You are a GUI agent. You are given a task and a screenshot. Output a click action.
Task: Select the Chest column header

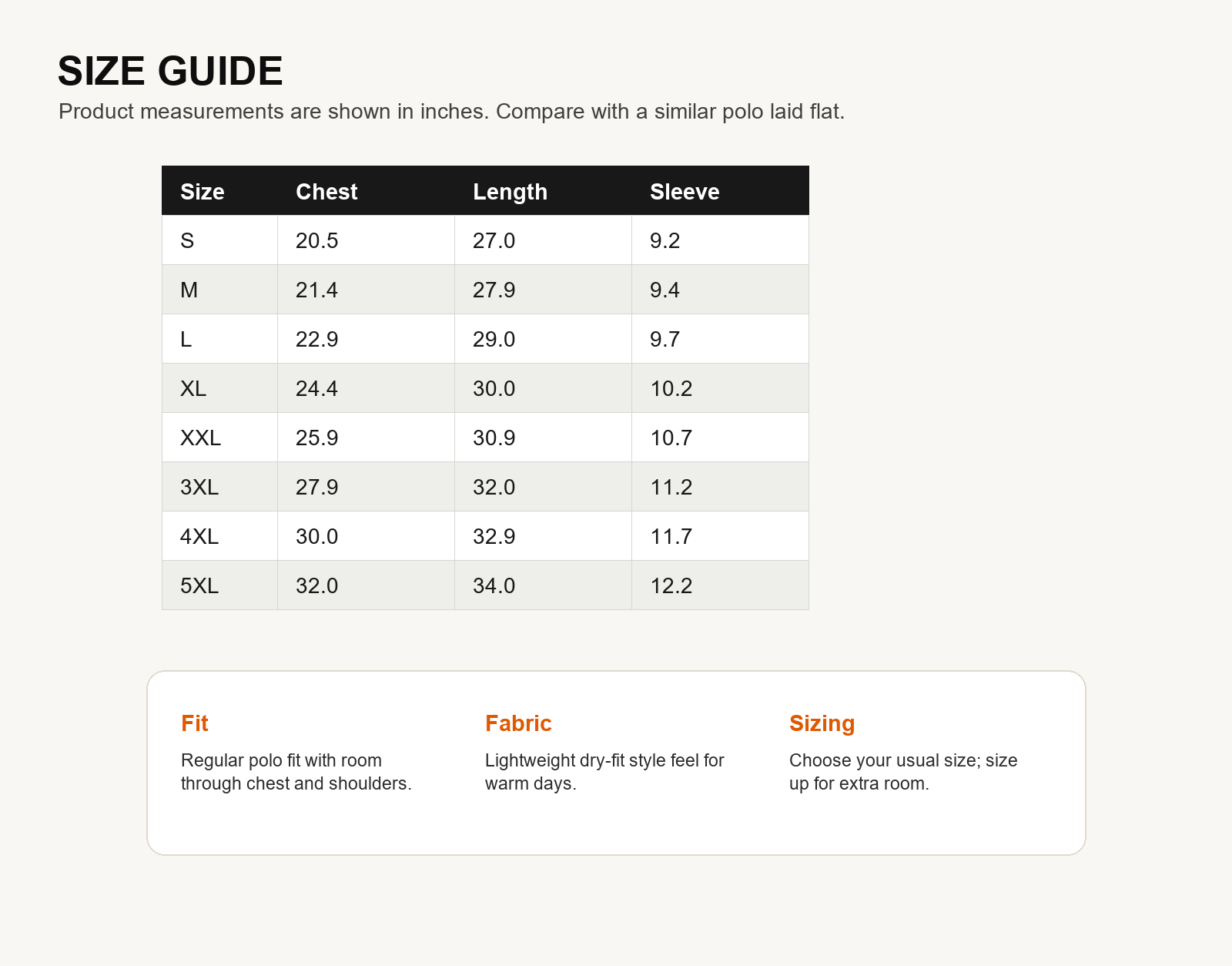[x=326, y=191]
